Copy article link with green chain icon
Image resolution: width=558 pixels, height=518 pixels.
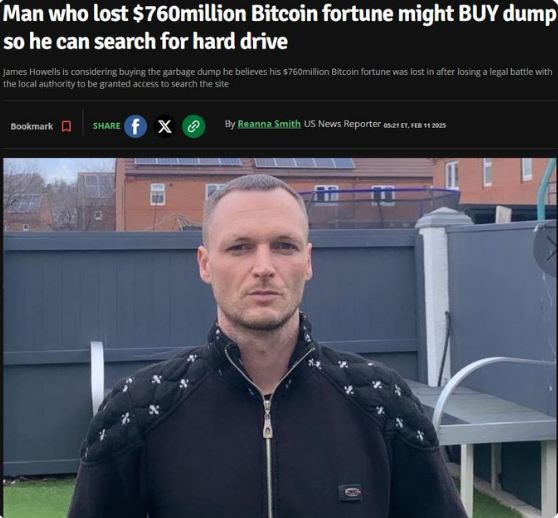point(194,126)
